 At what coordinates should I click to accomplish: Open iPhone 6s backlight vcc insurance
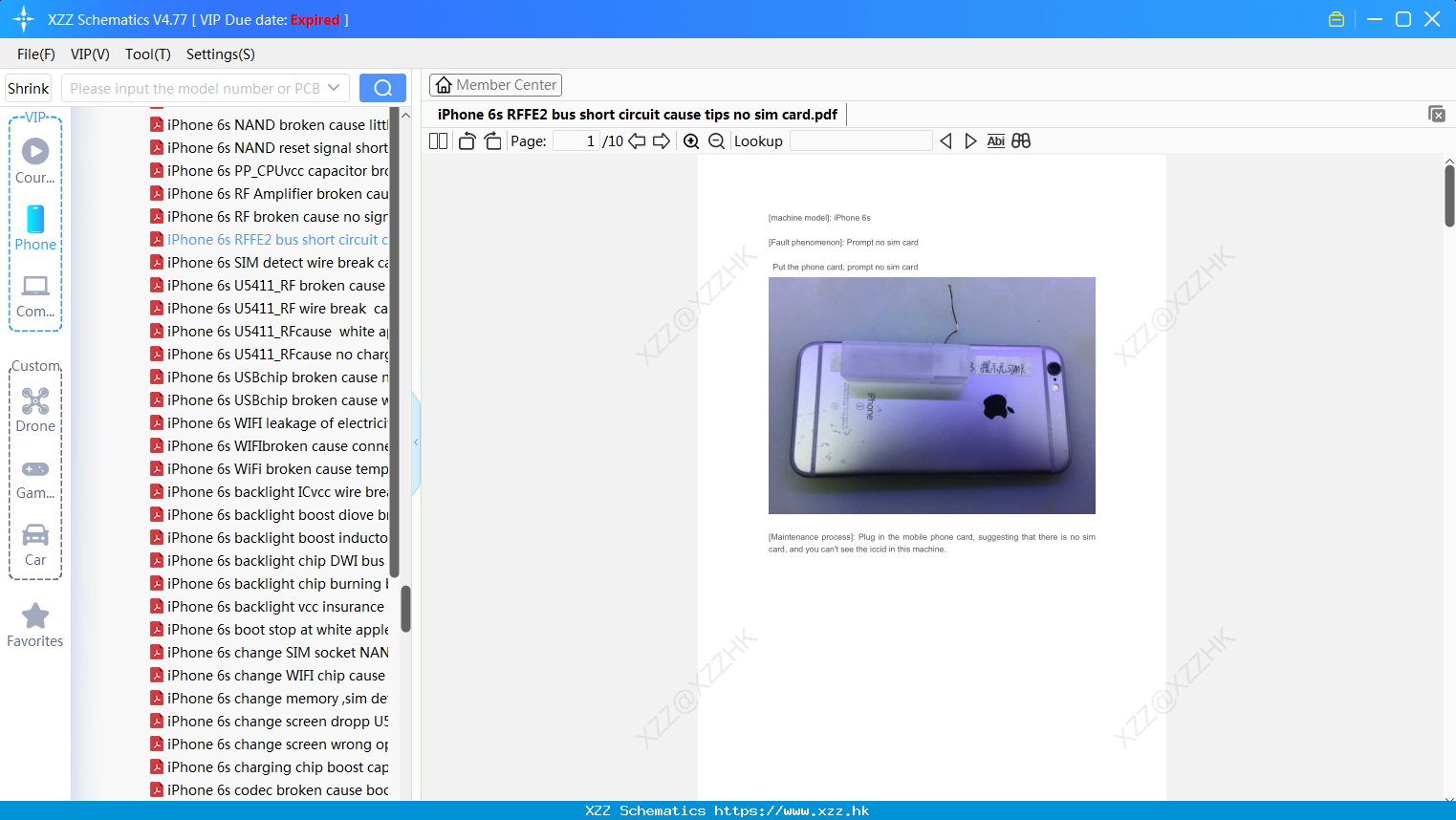(270, 607)
